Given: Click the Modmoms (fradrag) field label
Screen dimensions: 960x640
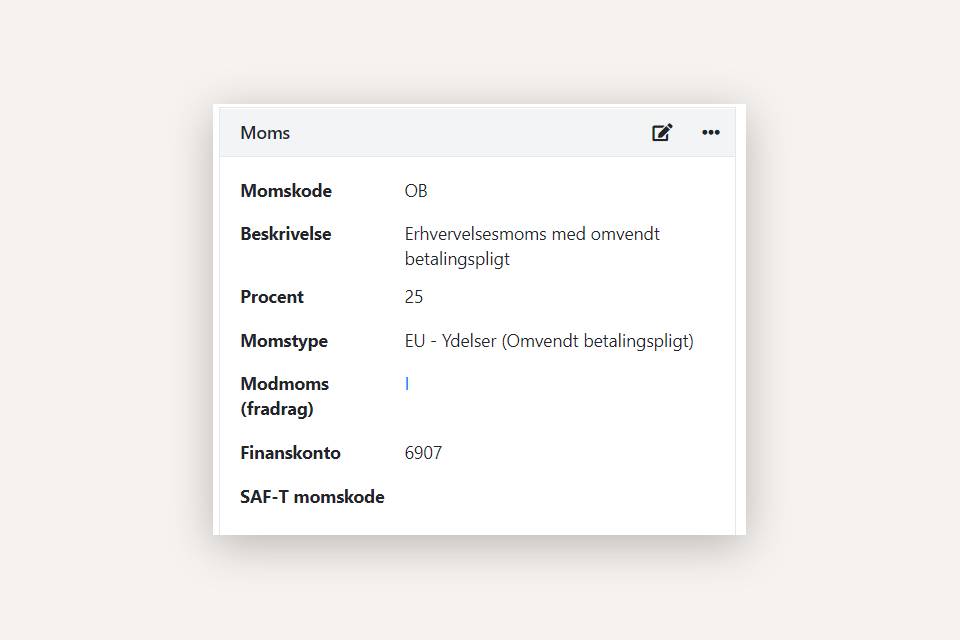Looking at the screenshot, I should (x=286, y=395).
